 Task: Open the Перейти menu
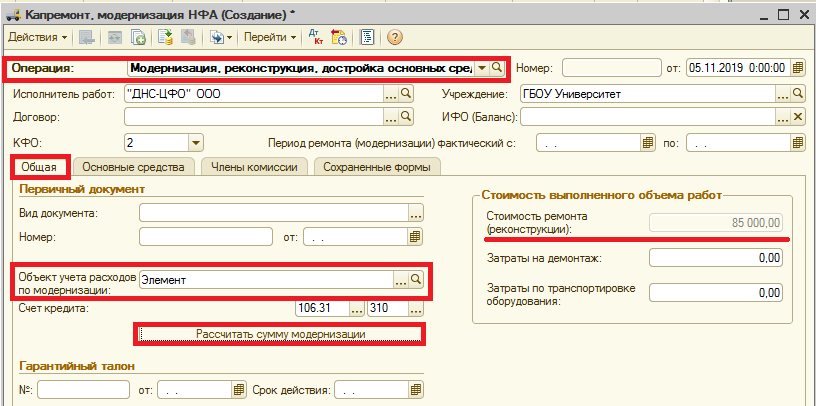[271, 37]
